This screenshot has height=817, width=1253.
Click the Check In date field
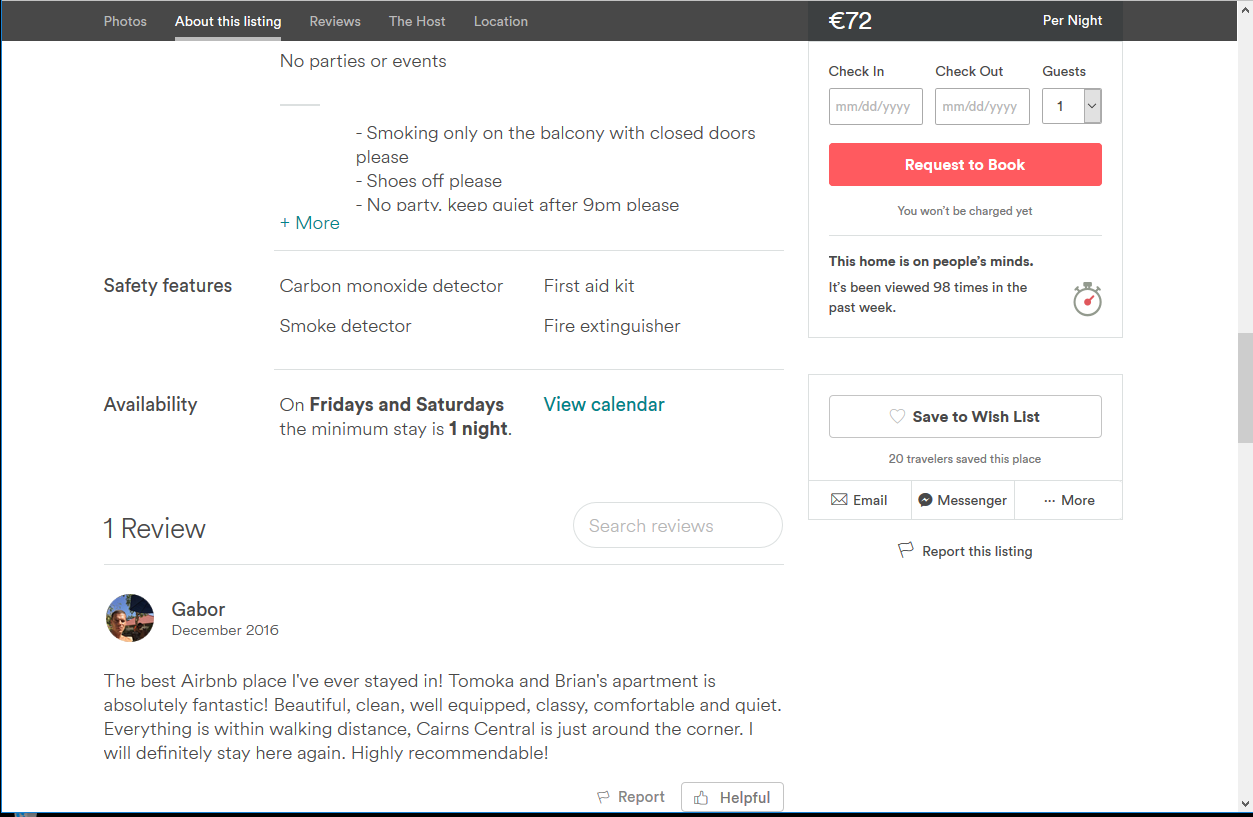click(875, 106)
